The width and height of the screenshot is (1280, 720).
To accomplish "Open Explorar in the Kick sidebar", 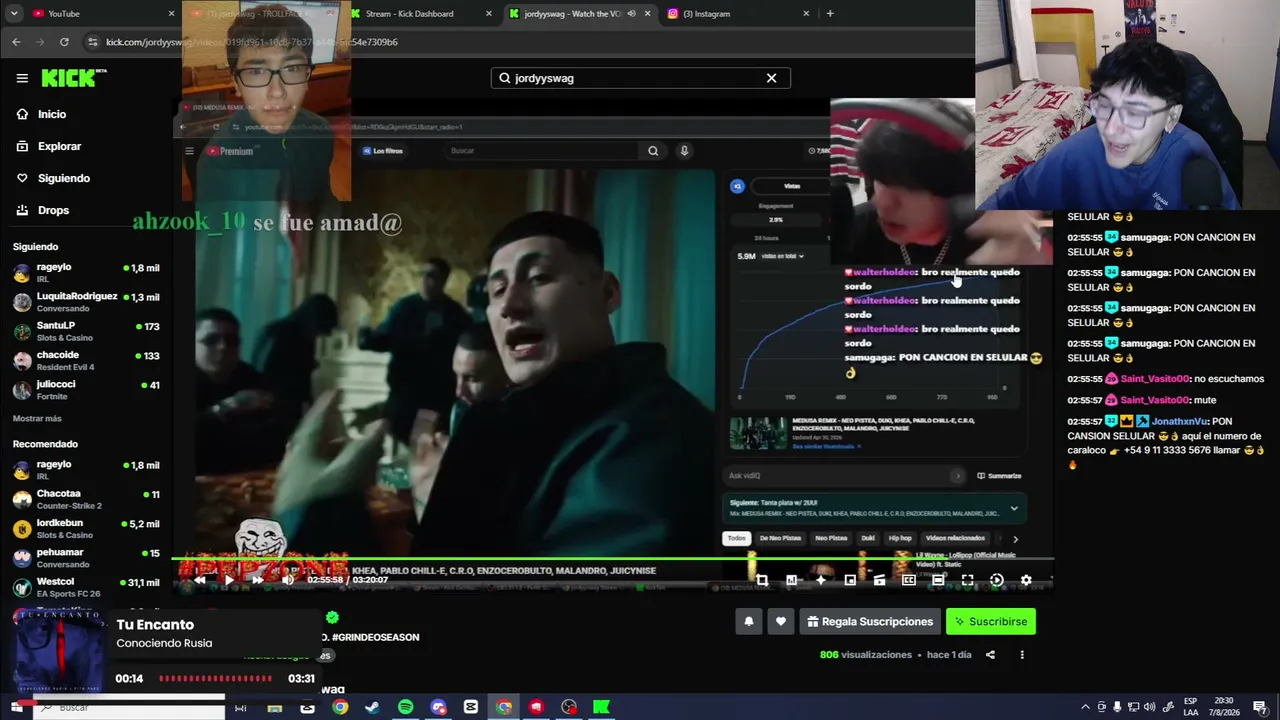I will (x=59, y=146).
